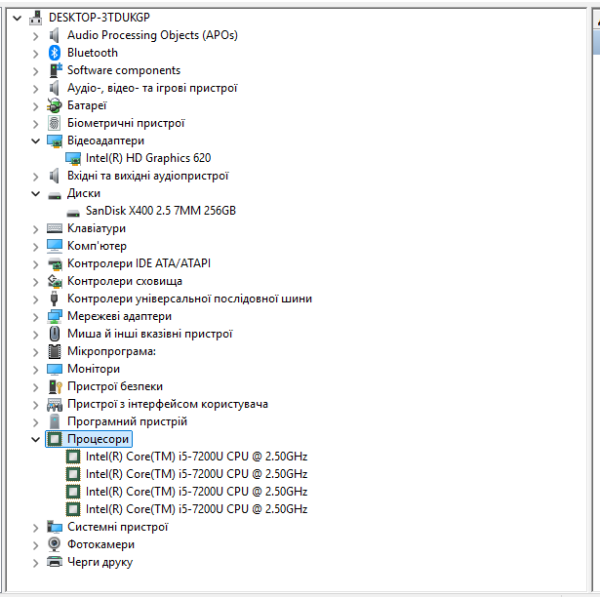
Task: Expand the Bluetooth category
Action: [36, 54]
